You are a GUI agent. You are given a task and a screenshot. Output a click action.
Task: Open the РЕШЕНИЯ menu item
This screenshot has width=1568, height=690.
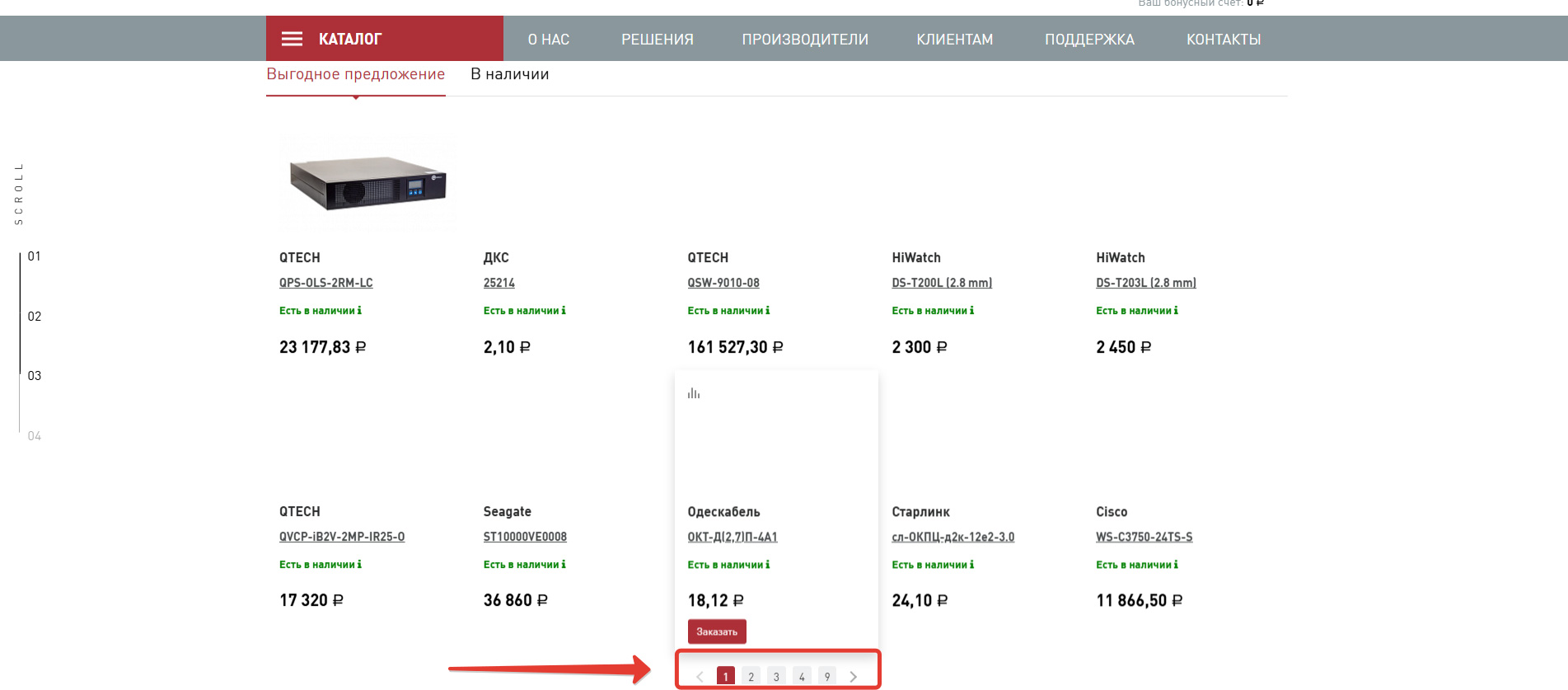[658, 40]
